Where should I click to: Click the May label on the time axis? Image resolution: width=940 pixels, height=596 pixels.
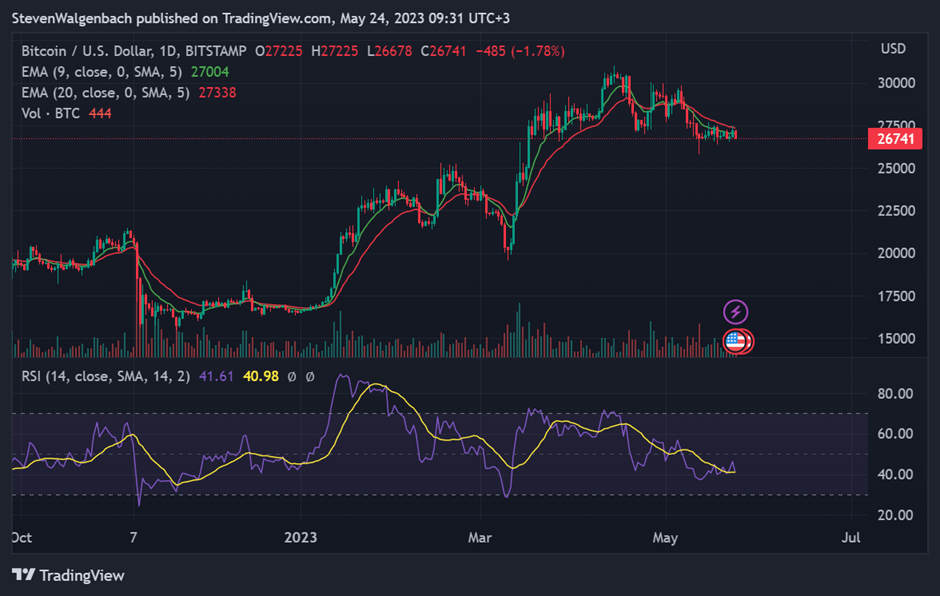pos(664,538)
